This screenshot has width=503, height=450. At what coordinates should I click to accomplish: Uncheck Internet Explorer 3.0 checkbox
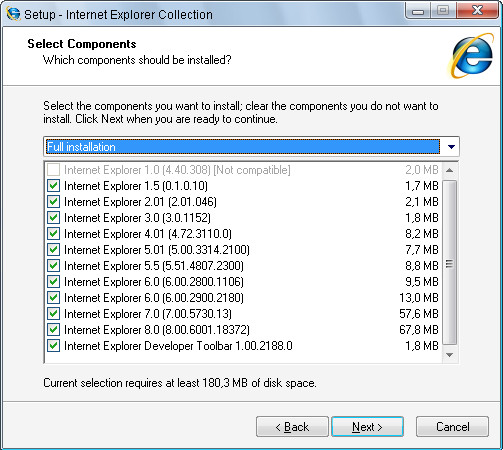click(x=53, y=218)
